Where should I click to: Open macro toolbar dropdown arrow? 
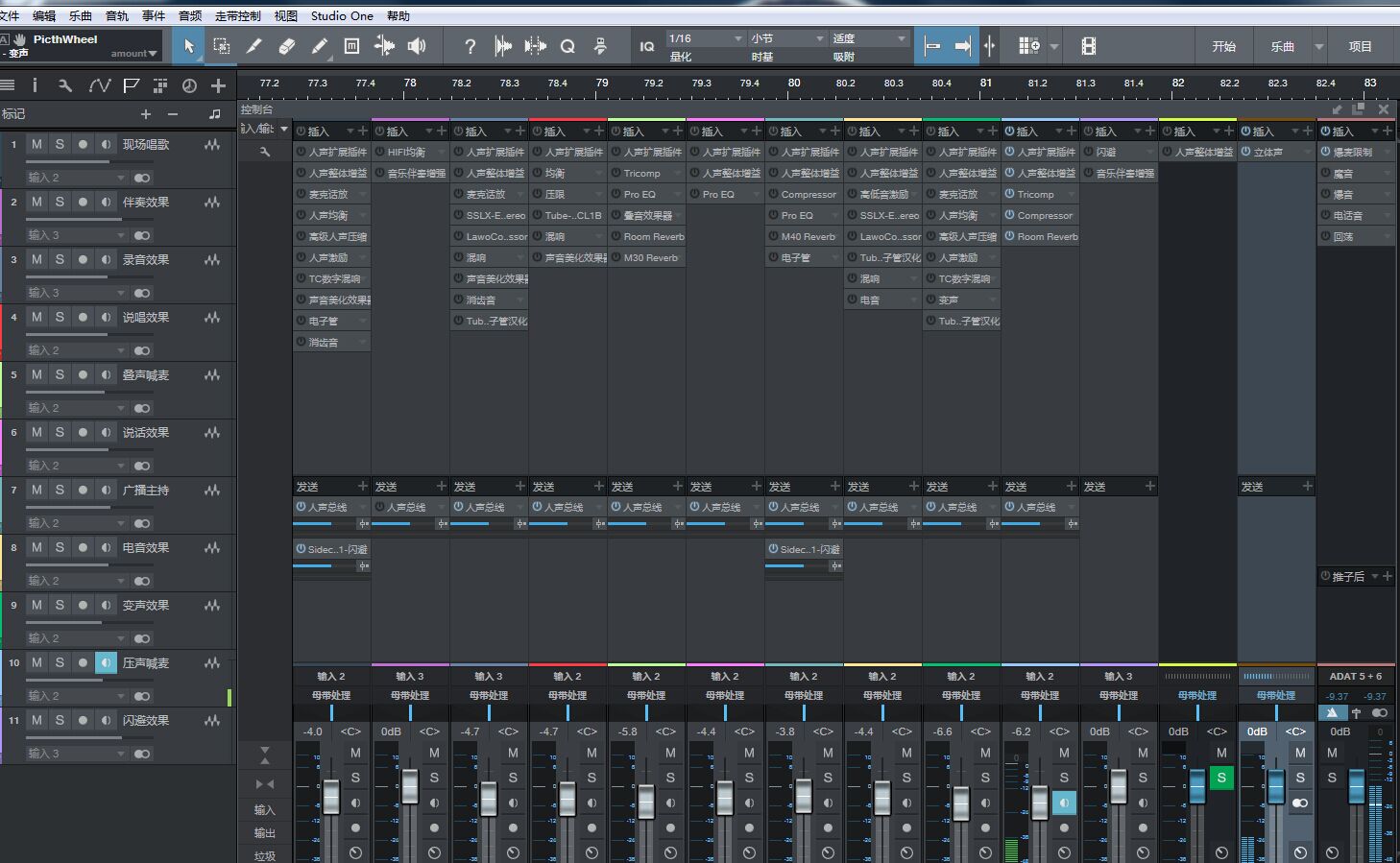[1054, 46]
